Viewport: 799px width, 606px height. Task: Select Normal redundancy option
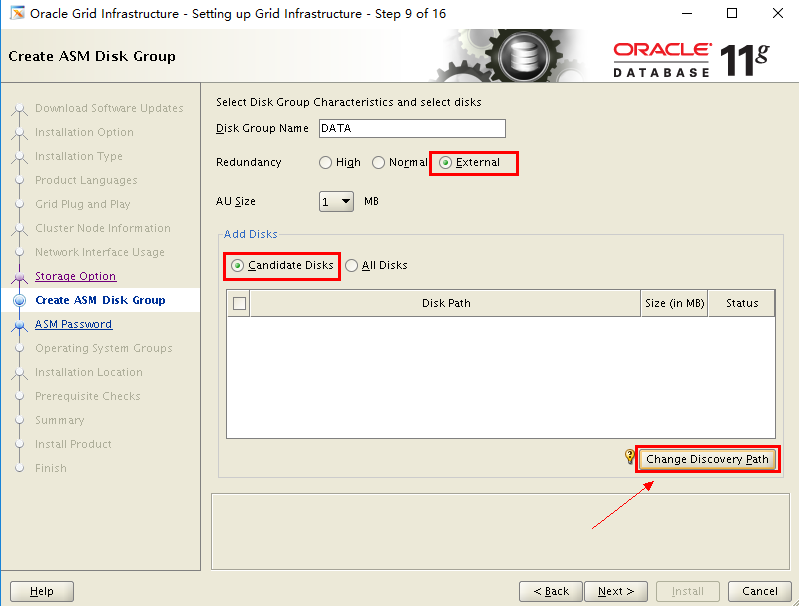378,163
